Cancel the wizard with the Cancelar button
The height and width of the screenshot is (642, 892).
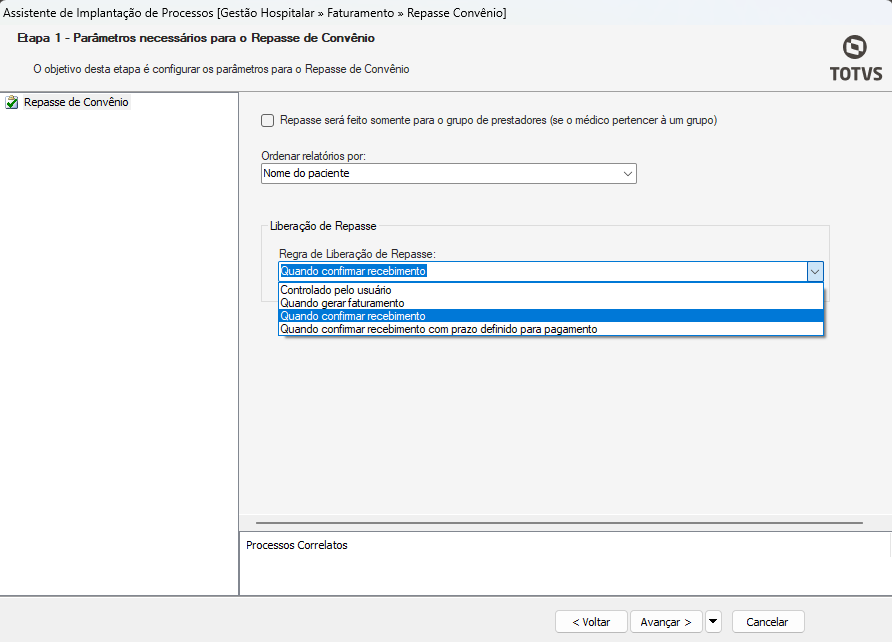point(767,622)
